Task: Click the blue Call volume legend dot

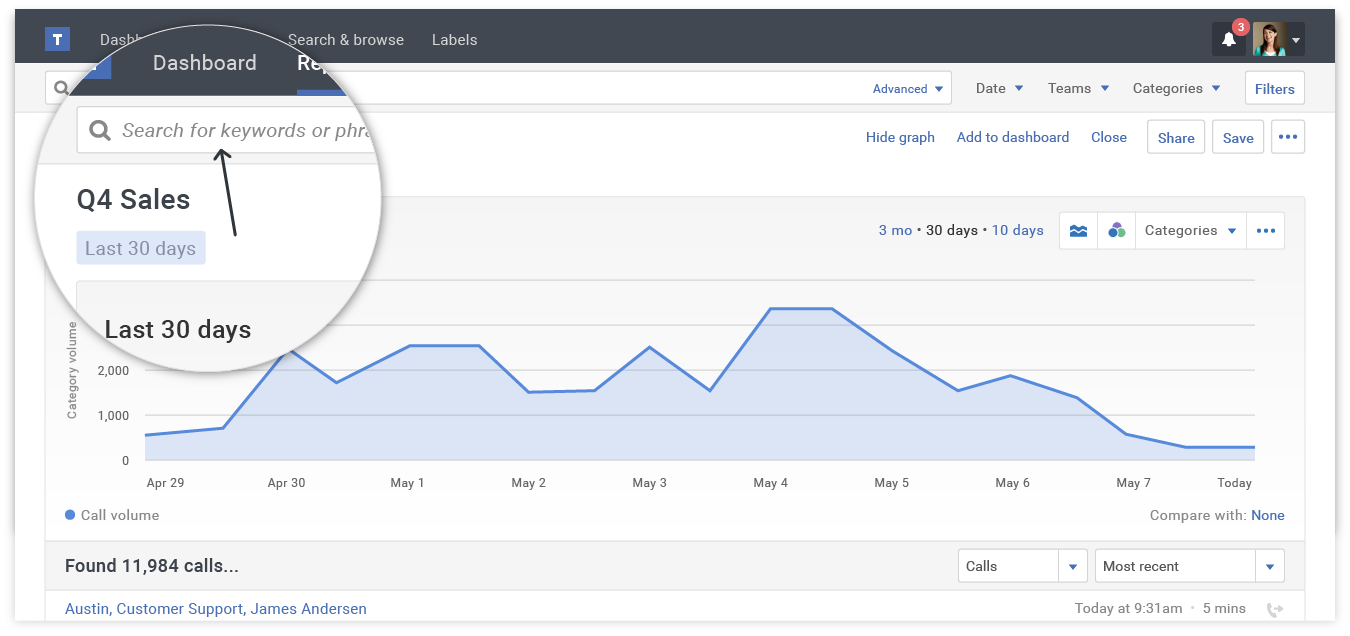Action: tap(69, 515)
